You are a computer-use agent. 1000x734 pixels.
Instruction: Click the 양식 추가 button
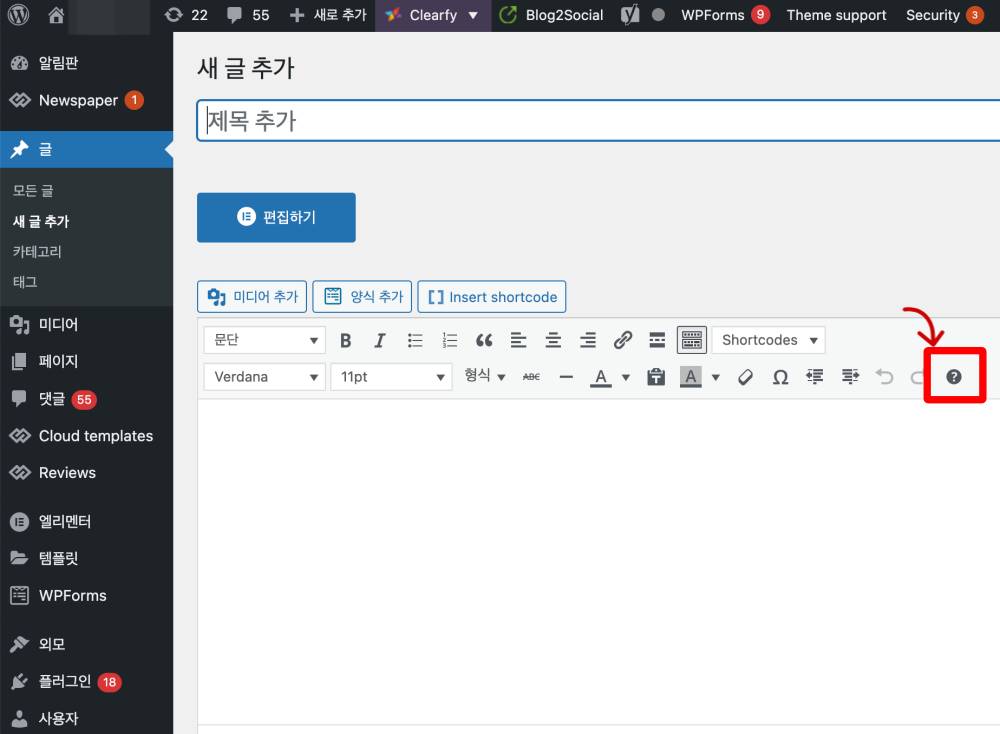coord(362,297)
